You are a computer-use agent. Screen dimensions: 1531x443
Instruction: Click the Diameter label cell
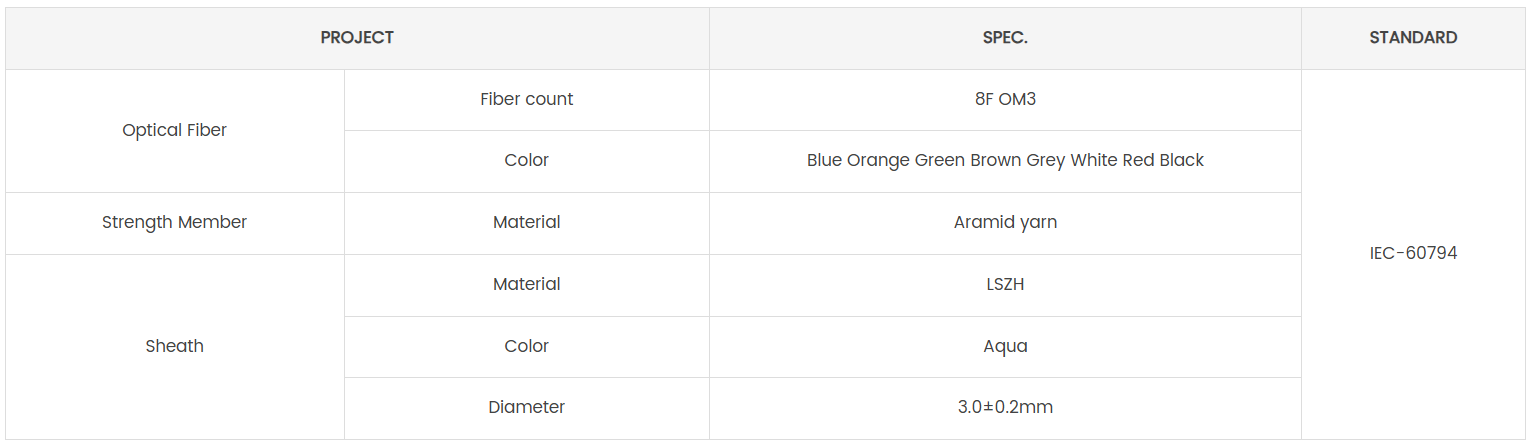click(x=527, y=407)
